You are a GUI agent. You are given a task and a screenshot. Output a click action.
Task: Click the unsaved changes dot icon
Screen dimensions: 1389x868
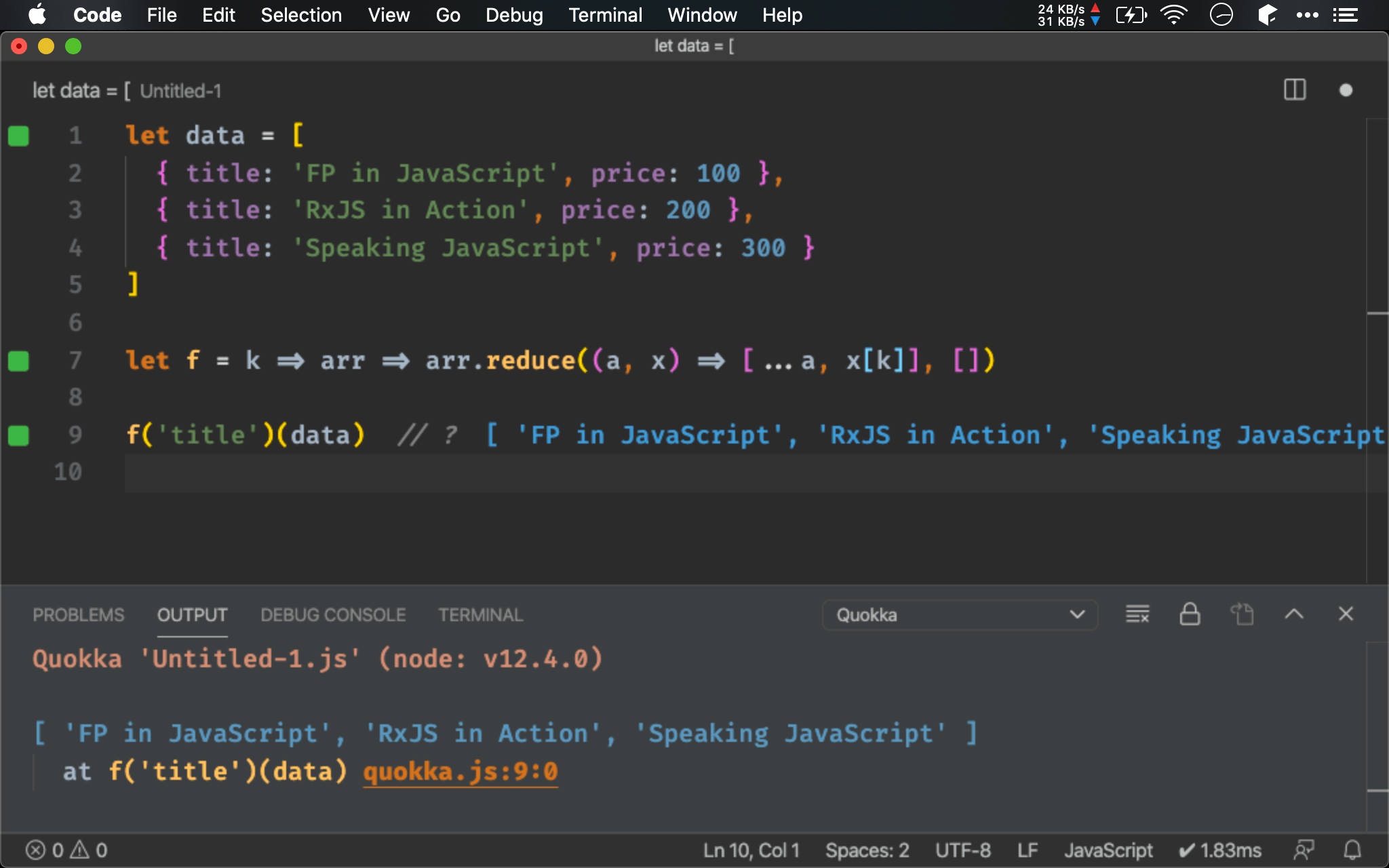tap(1346, 90)
